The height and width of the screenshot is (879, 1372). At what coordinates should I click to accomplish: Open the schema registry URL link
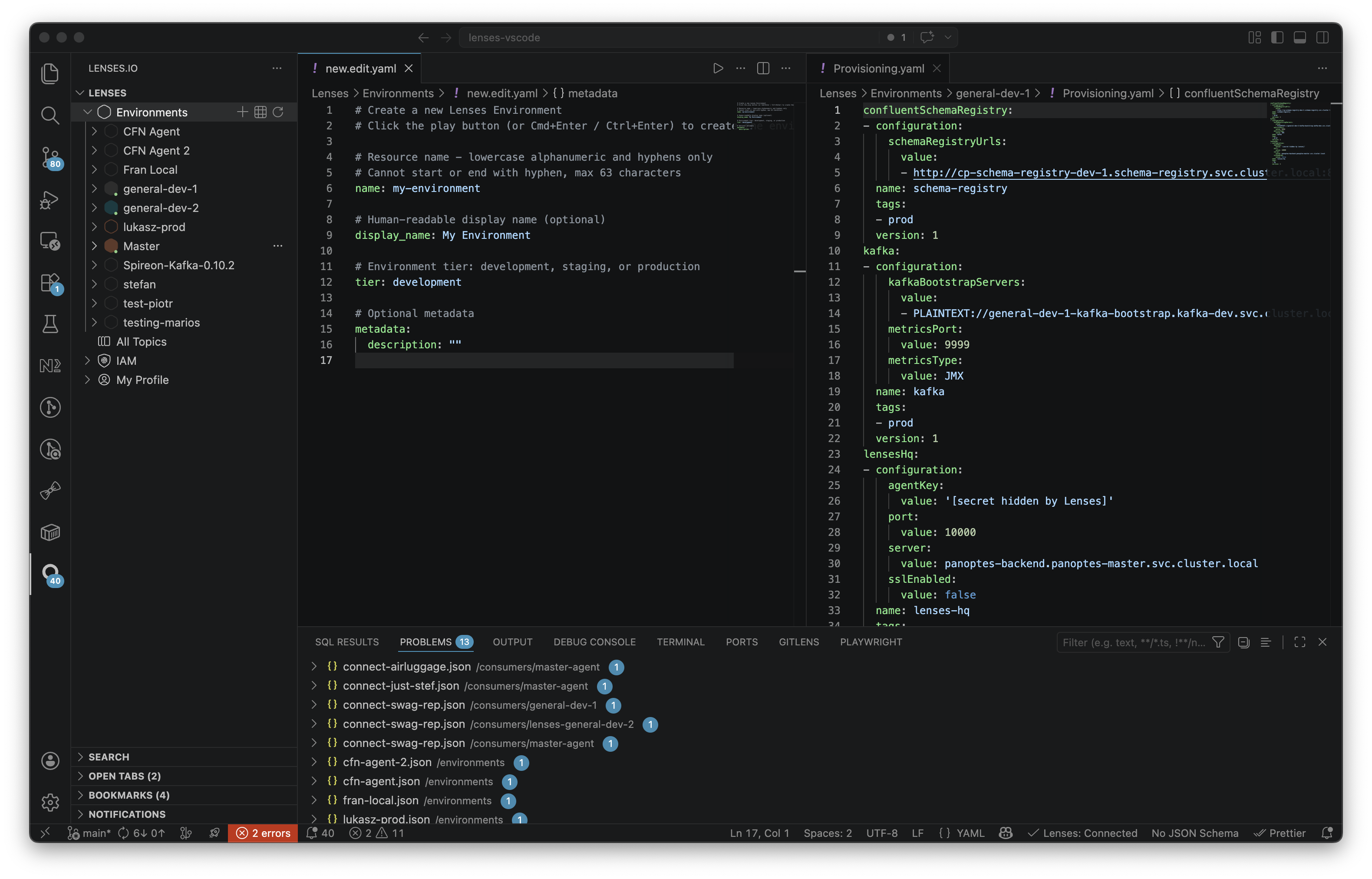coord(1090,172)
